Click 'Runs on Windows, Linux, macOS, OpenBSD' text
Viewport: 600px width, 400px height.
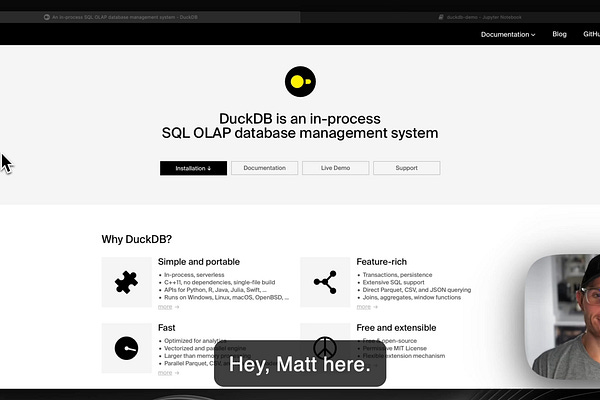tap(223, 297)
